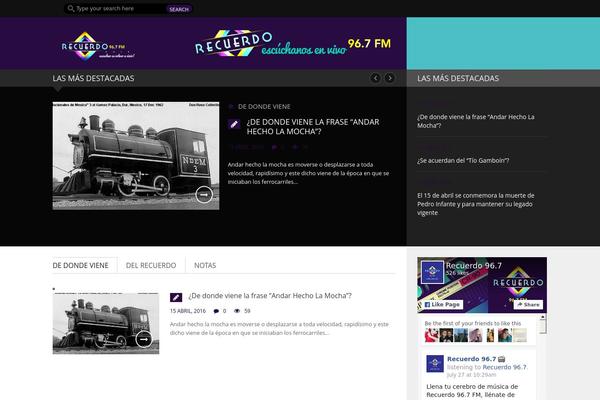Click the eye views icon showing 59
Screen dimensions: 600x400
(237, 311)
